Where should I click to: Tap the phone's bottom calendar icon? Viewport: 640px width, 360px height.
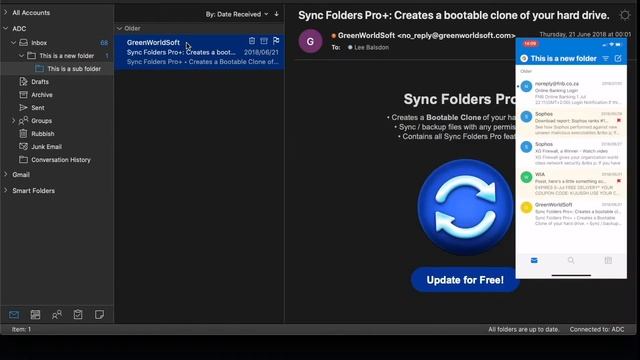click(608, 260)
